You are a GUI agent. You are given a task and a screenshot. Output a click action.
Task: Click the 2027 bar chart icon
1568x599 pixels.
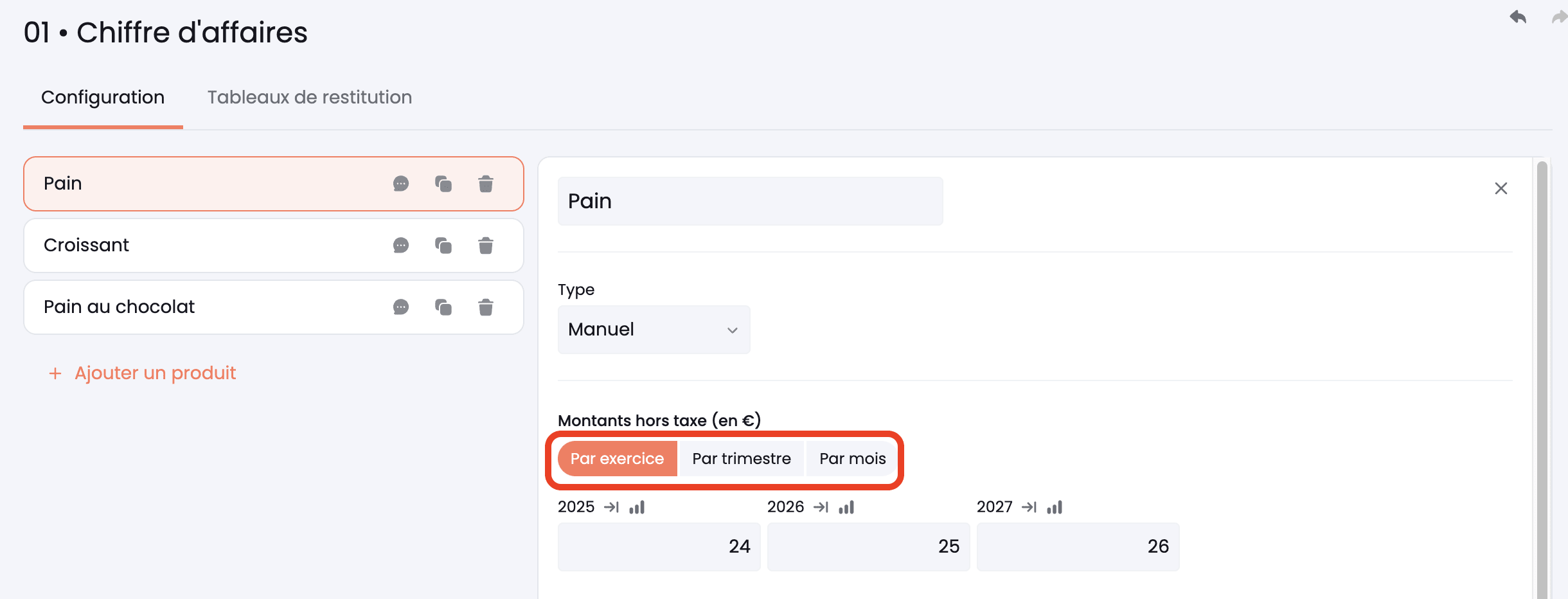(1055, 507)
